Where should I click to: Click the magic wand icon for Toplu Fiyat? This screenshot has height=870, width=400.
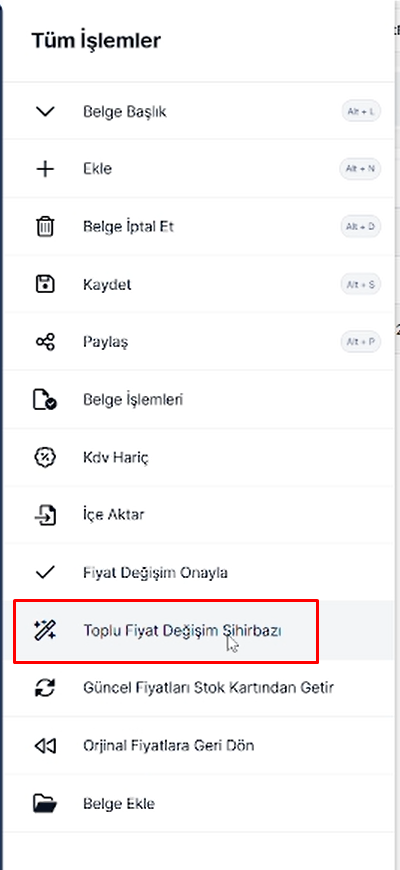(x=45, y=630)
